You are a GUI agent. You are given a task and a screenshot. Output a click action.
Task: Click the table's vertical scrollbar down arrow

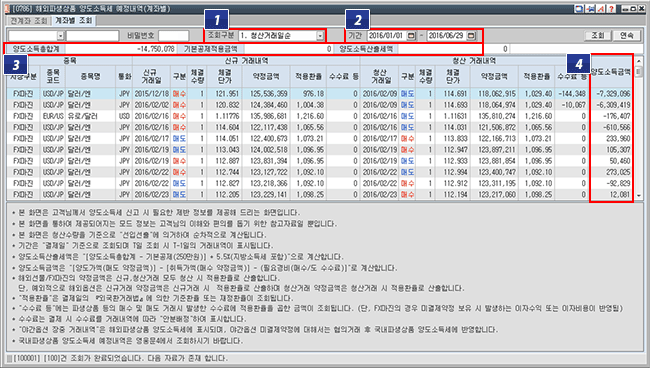639,195
